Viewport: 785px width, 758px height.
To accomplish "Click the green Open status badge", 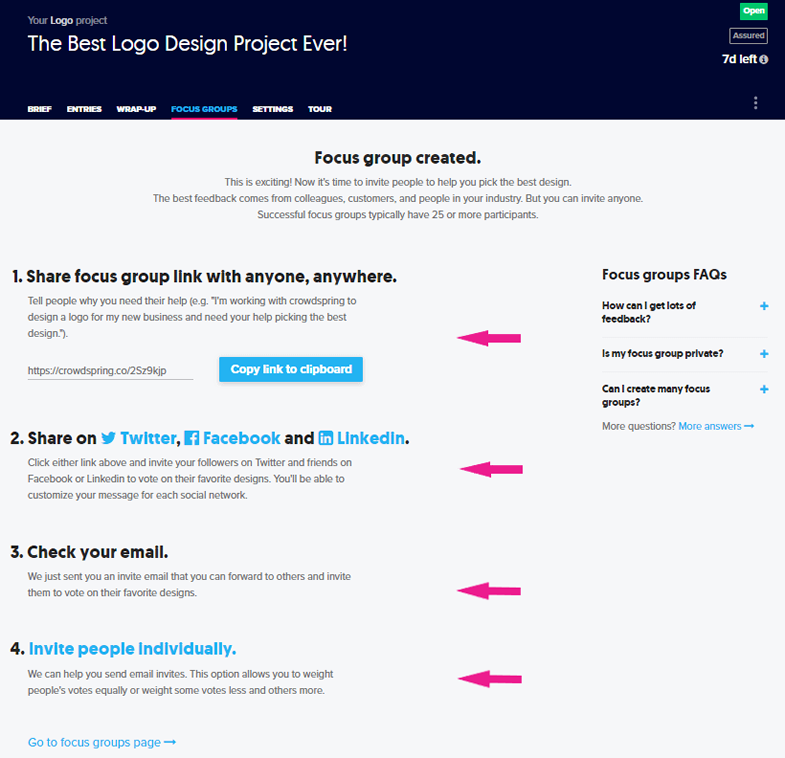I will coord(753,11).
